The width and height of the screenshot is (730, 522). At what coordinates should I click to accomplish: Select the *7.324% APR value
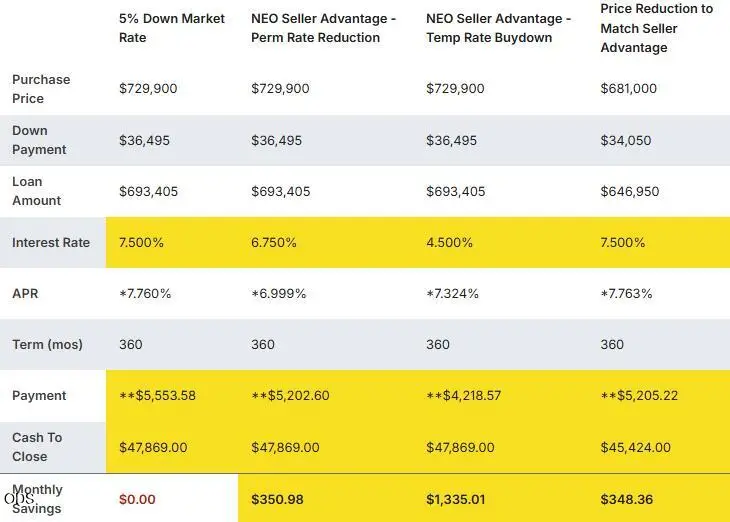pos(452,294)
